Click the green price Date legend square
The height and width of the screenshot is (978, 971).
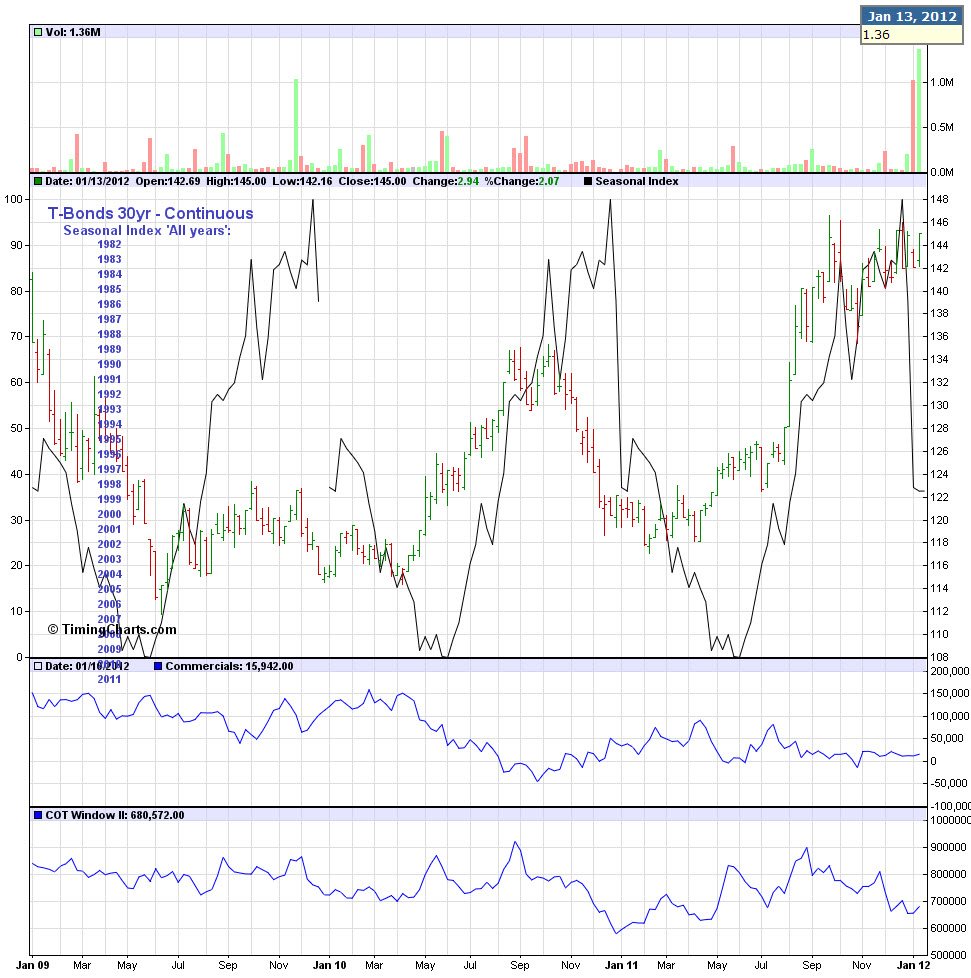pos(38,181)
